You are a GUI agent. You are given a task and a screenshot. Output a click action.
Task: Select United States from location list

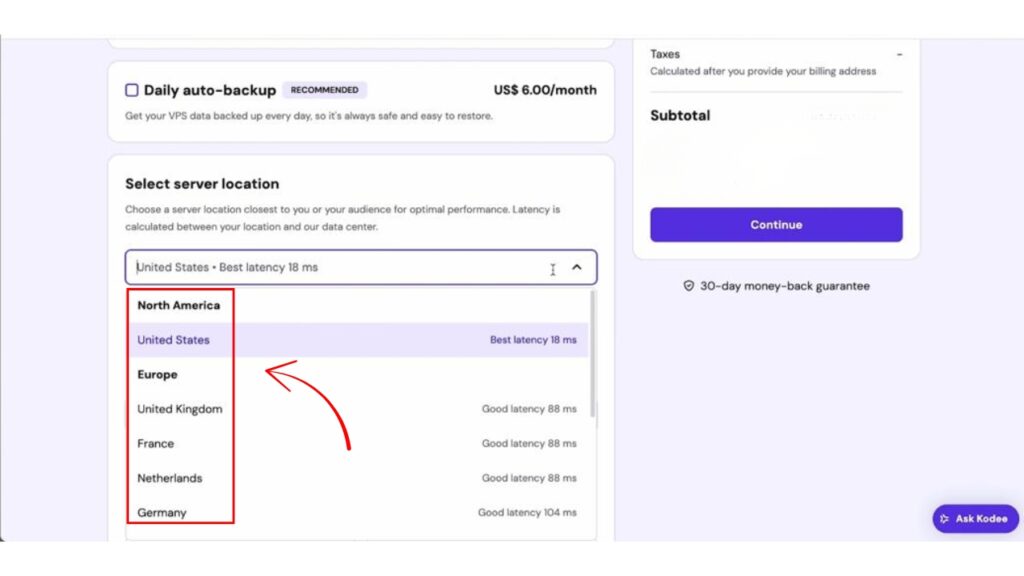click(x=174, y=340)
